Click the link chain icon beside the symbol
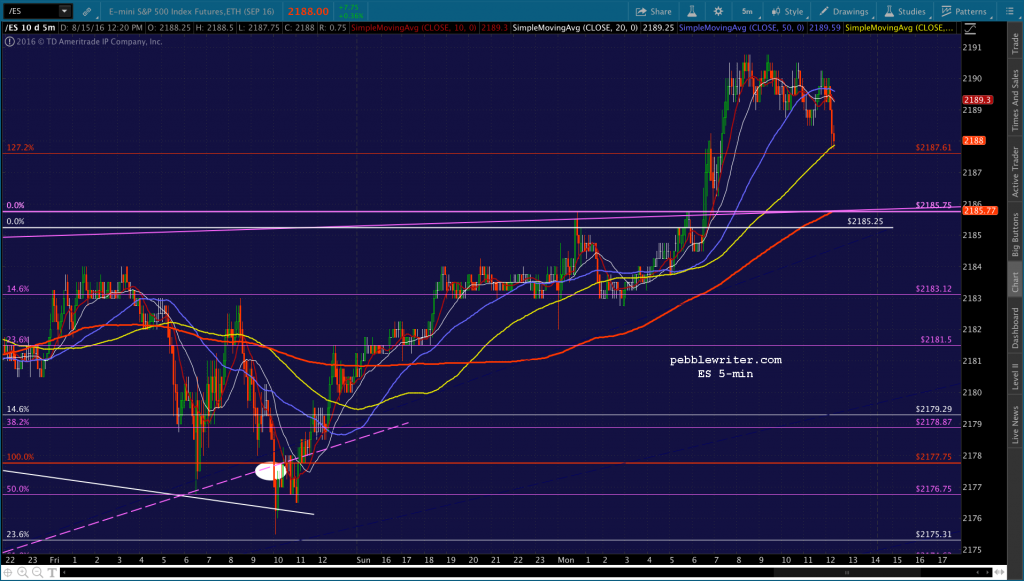 coord(87,11)
